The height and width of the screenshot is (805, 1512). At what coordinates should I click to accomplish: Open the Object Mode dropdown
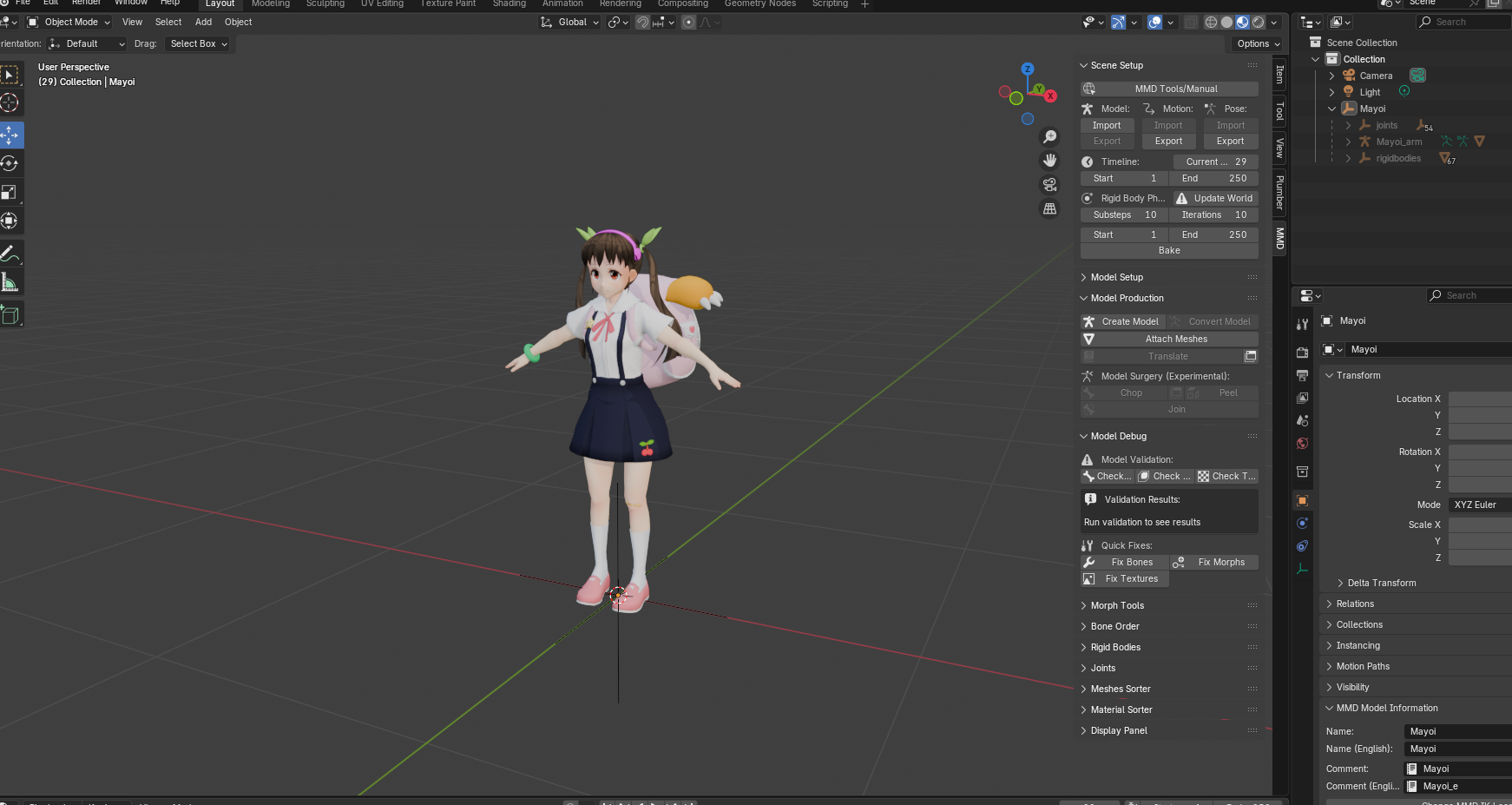[x=69, y=23]
